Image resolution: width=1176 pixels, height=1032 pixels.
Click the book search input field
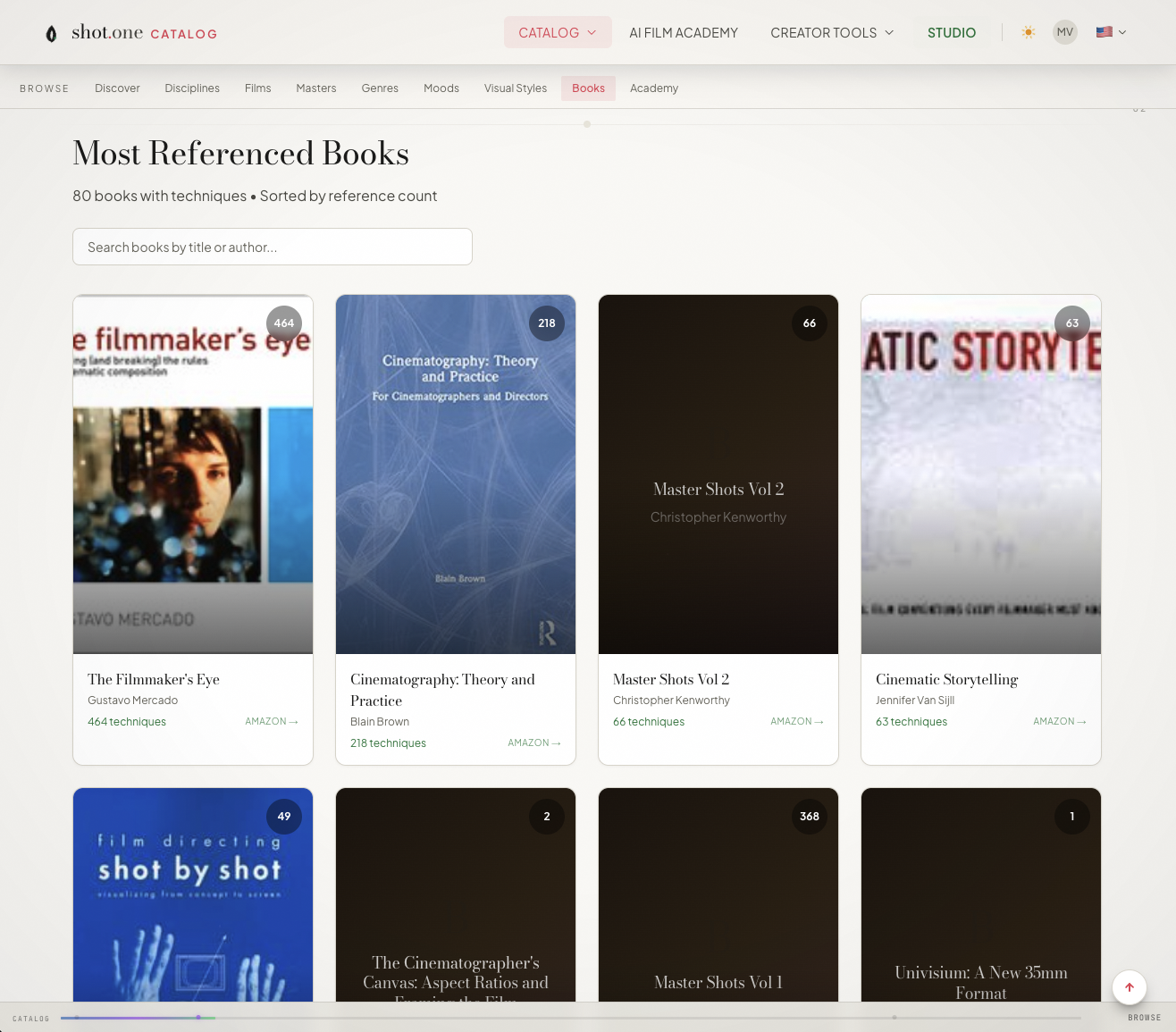click(x=273, y=247)
